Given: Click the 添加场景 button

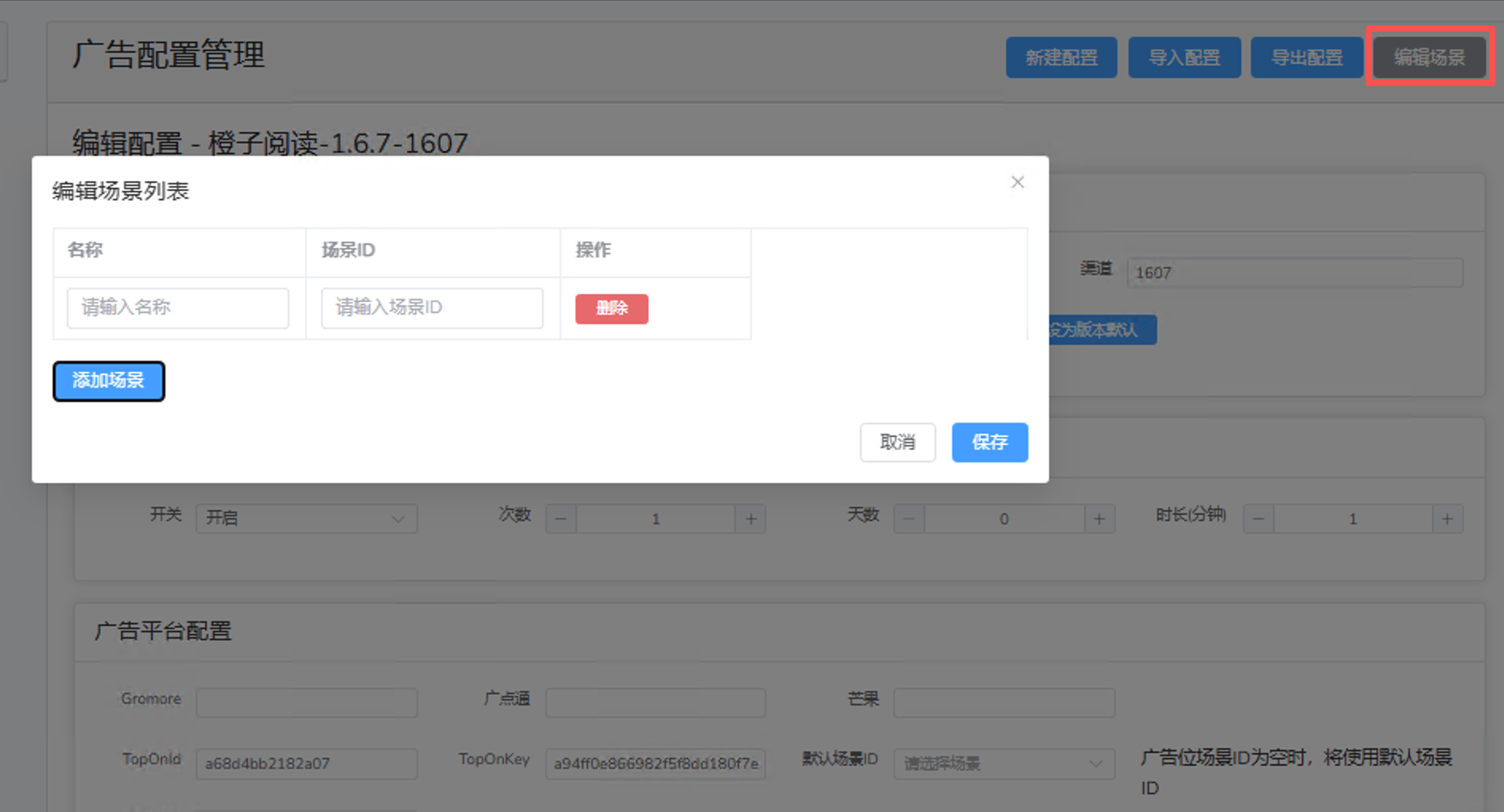Looking at the screenshot, I should coord(109,381).
